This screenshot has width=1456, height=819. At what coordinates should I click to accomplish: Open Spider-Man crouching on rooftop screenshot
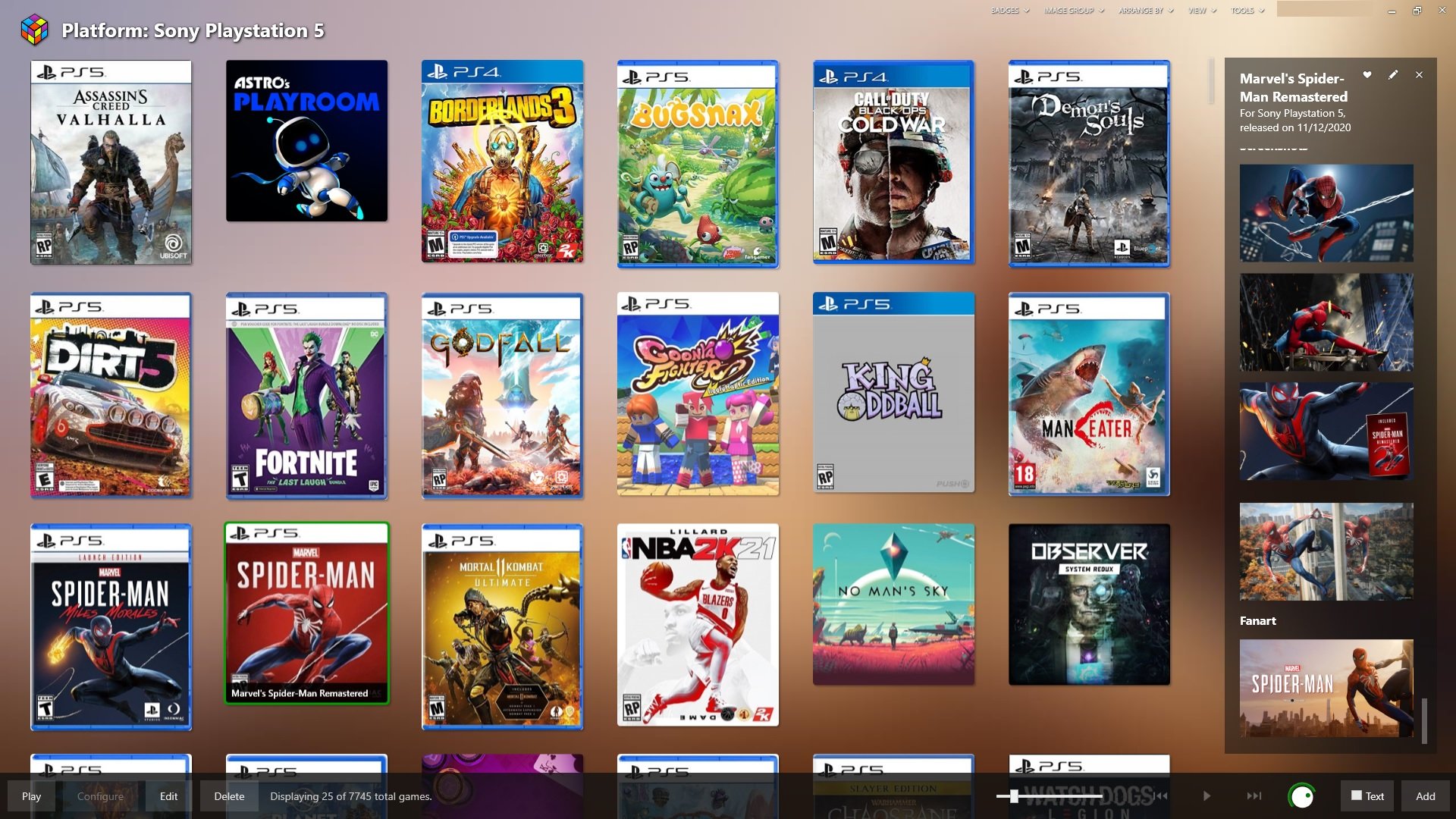click(1326, 322)
